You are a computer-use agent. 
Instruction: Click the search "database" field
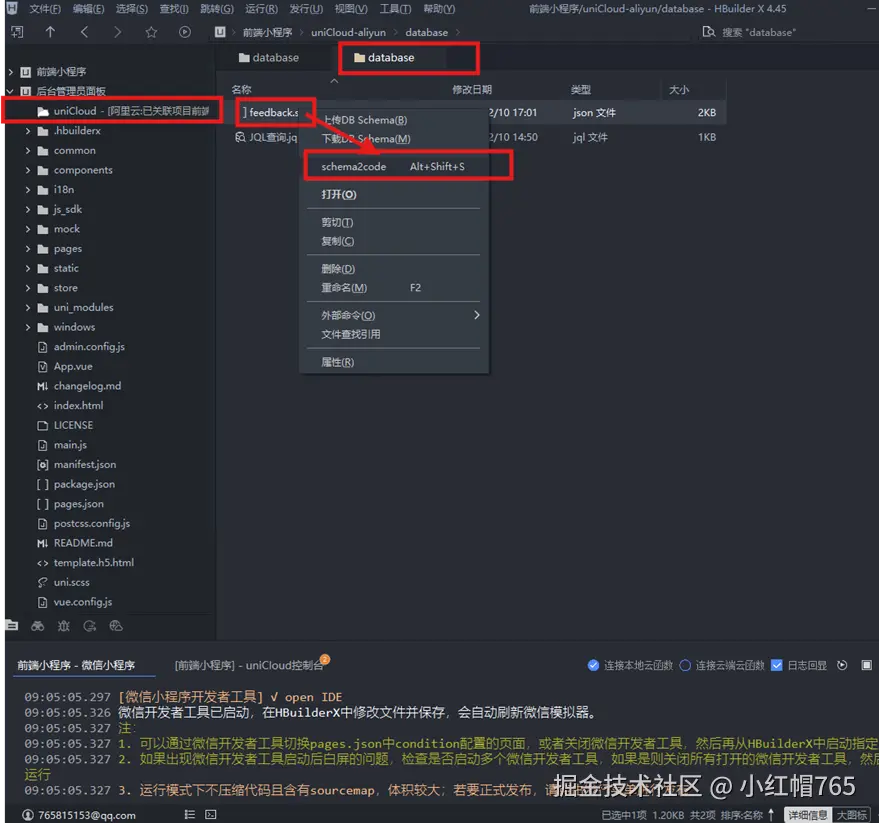tap(759, 33)
